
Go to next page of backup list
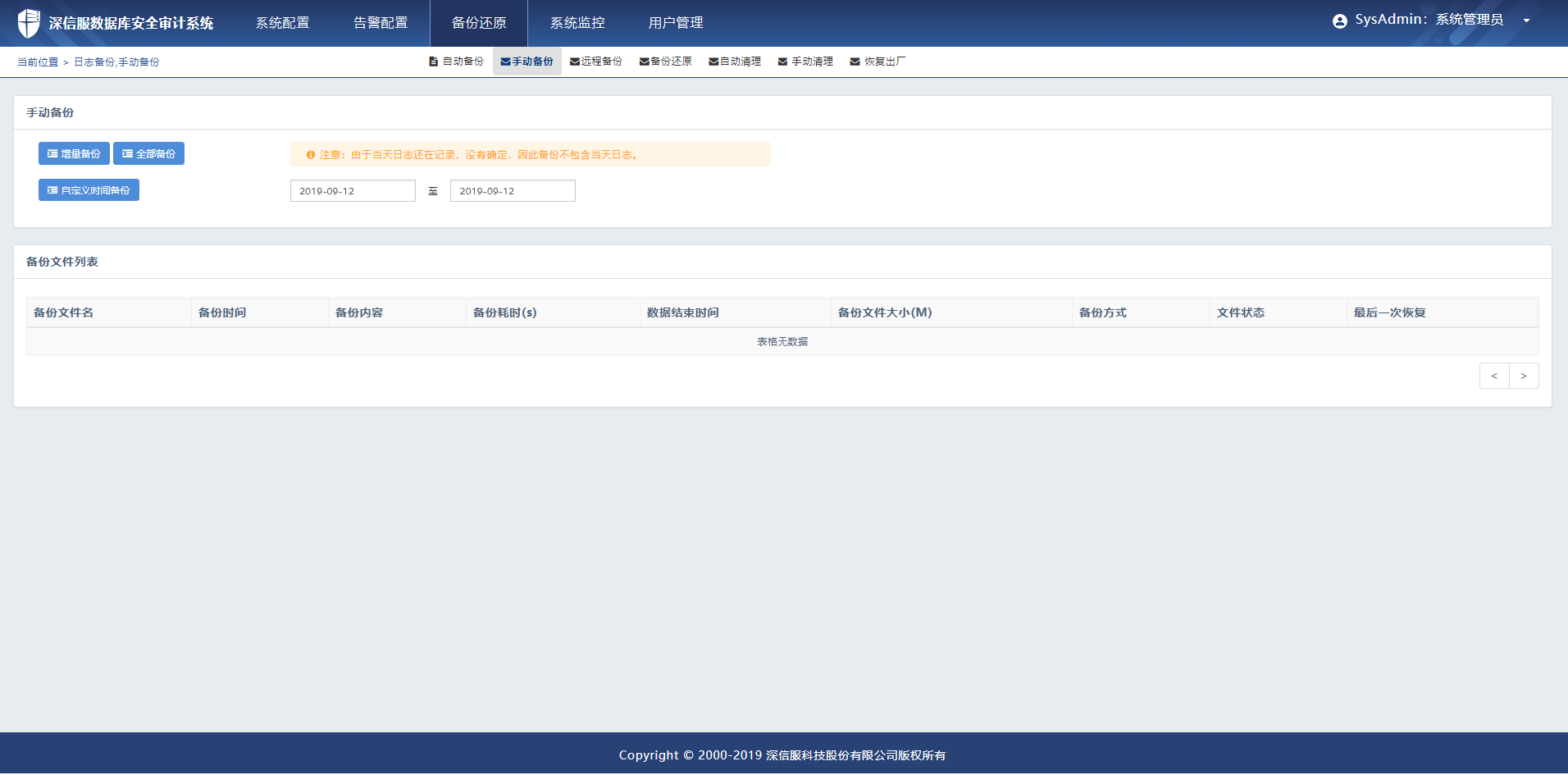pyautogui.click(x=1524, y=376)
